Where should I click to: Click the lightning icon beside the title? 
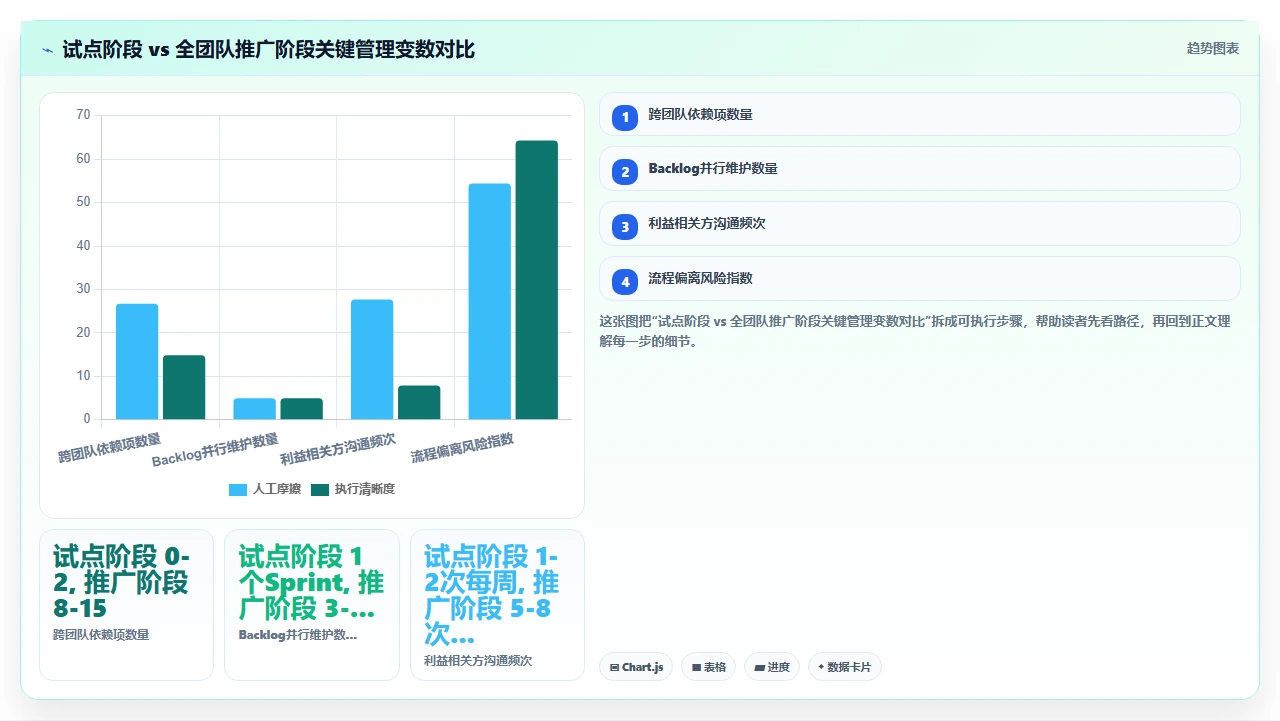point(48,49)
